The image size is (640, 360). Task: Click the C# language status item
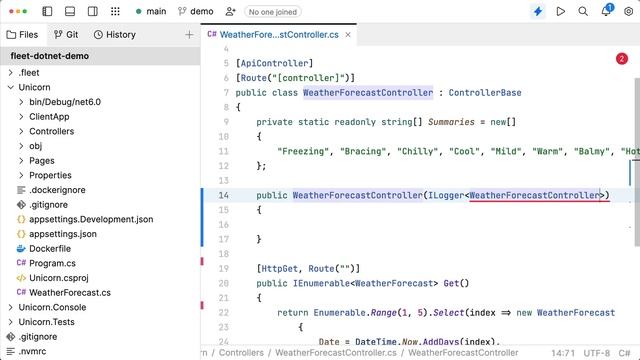tap(624, 353)
